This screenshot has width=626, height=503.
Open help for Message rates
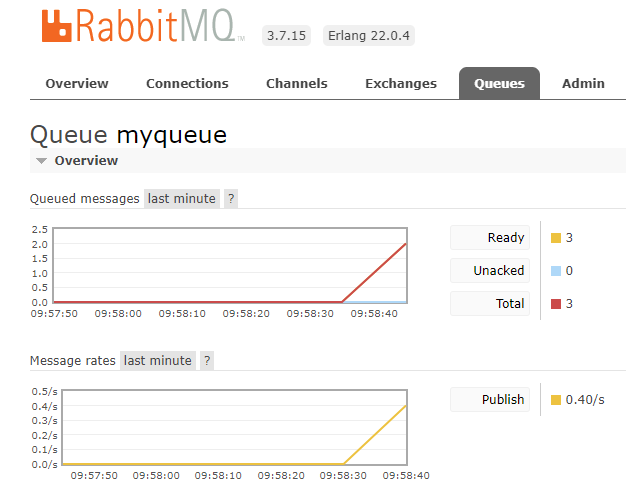207,360
